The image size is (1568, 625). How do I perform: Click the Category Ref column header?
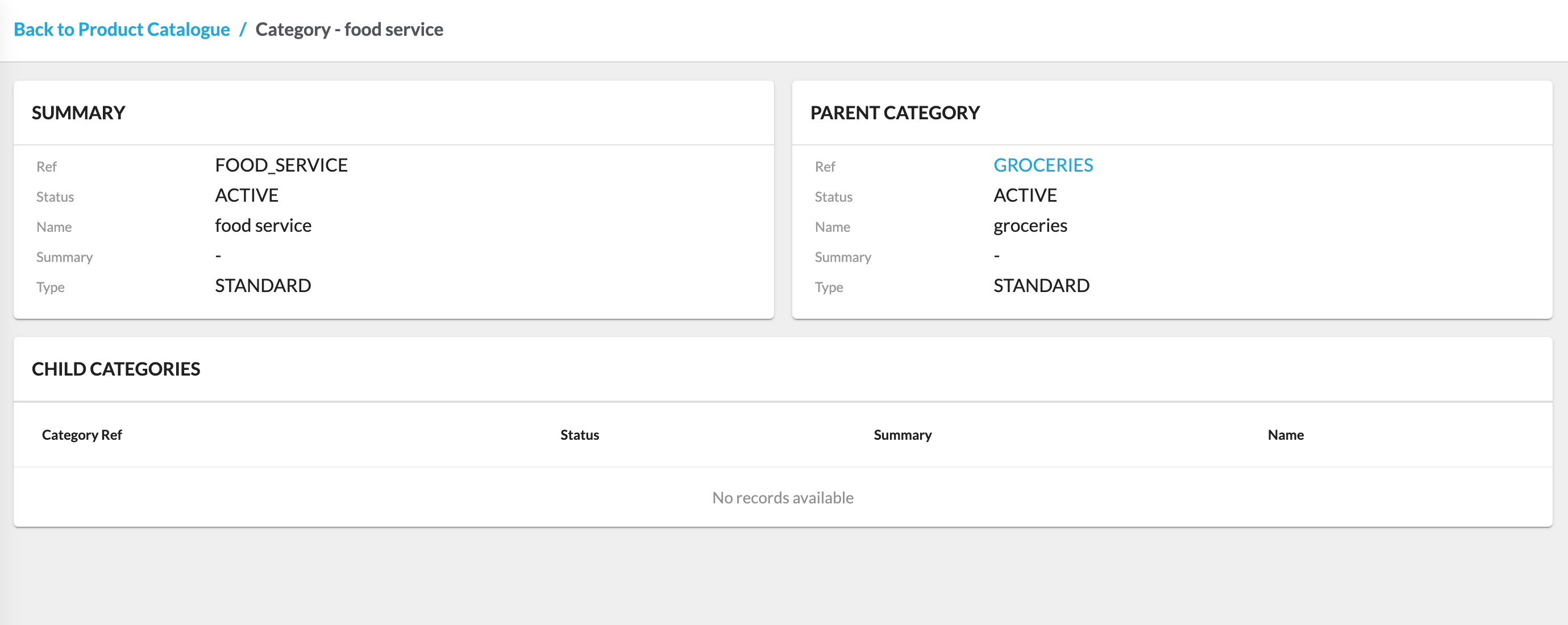pyautogui.click(x=82, y=435)
